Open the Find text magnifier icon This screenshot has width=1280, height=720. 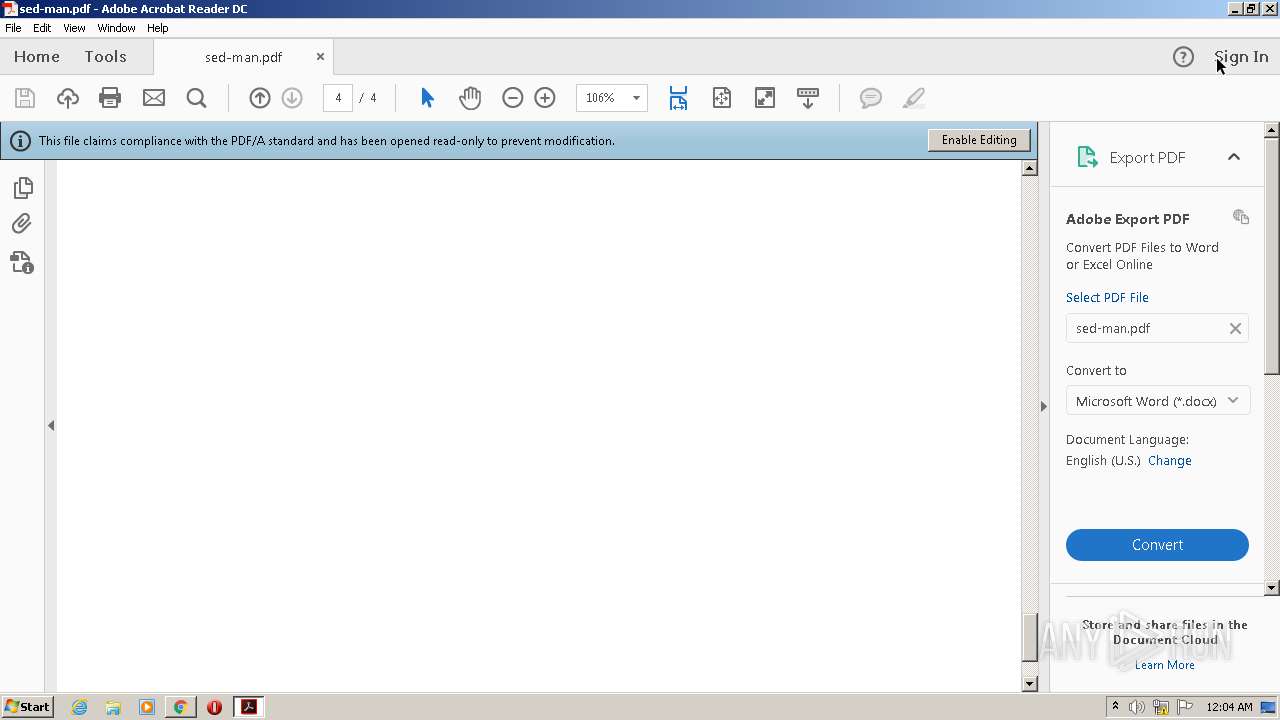pos(196,98)
